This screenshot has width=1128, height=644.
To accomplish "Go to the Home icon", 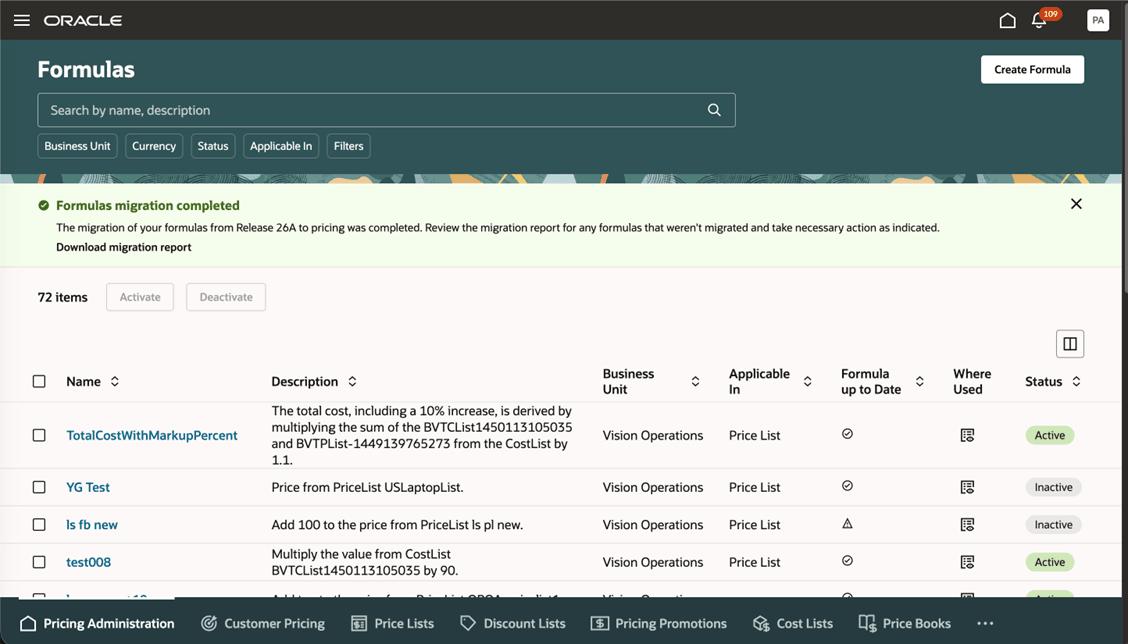I will tap(1007, 20).
